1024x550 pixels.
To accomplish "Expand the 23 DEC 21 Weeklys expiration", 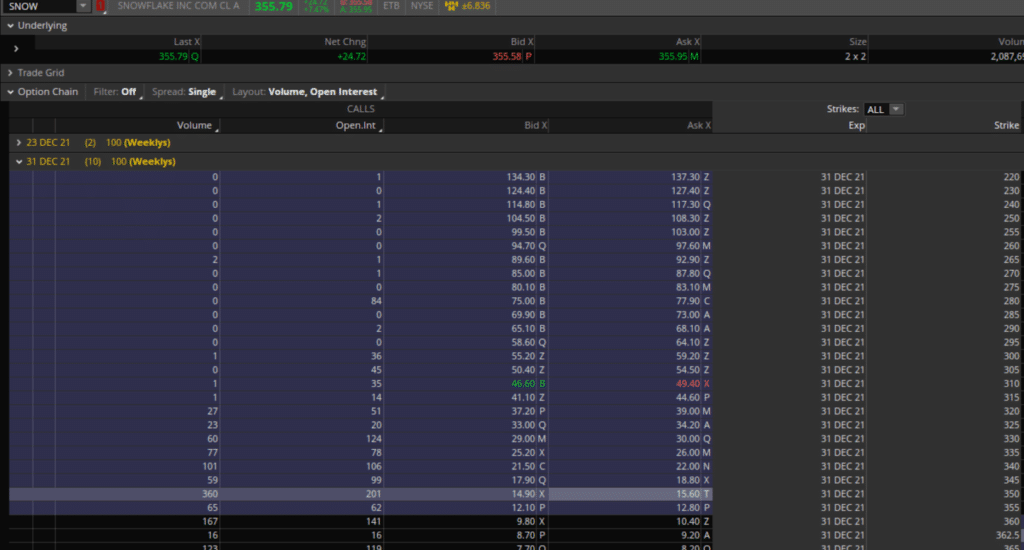I will [x=19, y=143].
